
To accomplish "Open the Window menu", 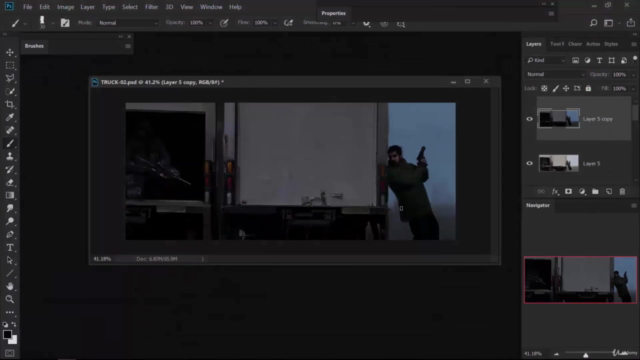I will (x=211, y=7).
